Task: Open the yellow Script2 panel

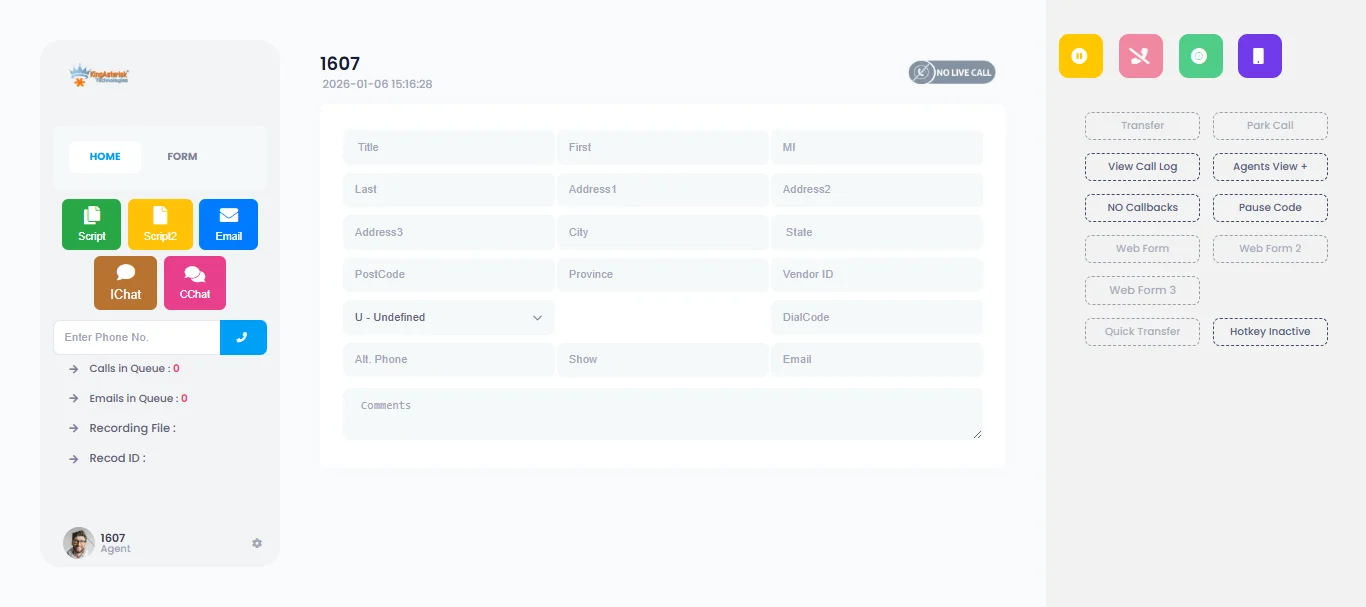Action: (160, 224)
